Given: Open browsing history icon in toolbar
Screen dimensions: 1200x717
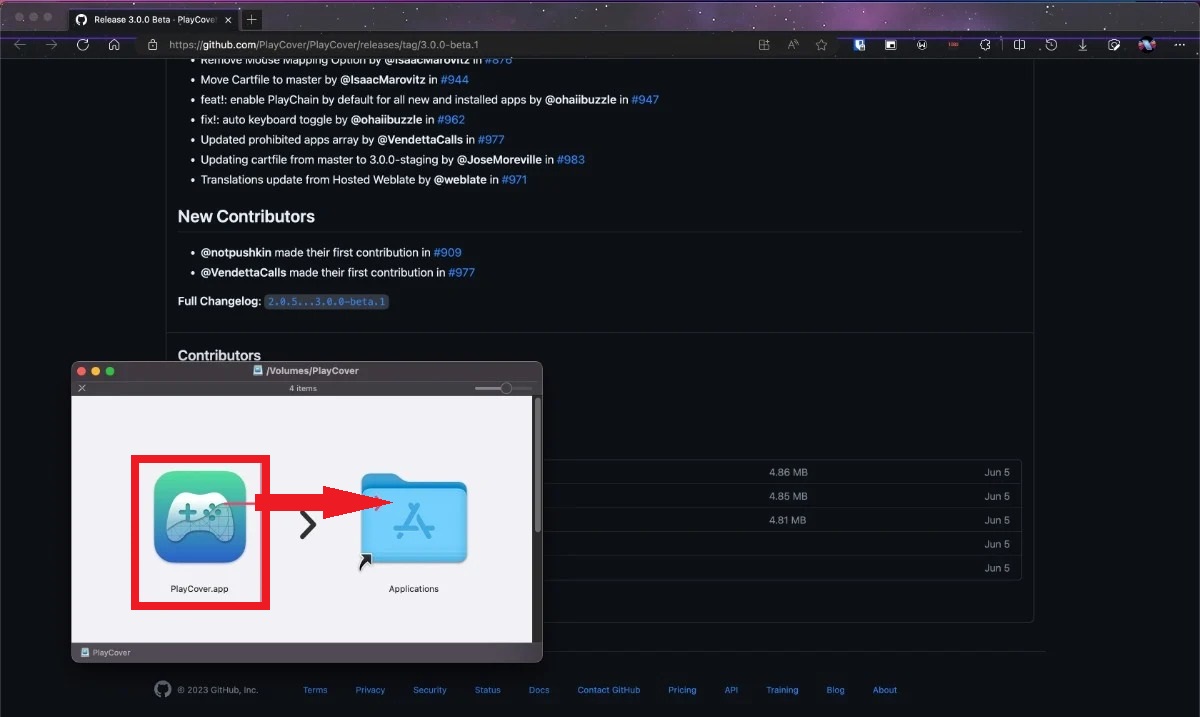Looking at the screenshot, I should pos(1051,45).
